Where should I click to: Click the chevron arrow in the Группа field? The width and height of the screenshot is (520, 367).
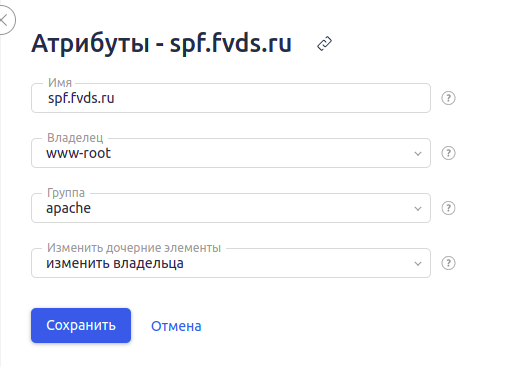tap(418, 209)
